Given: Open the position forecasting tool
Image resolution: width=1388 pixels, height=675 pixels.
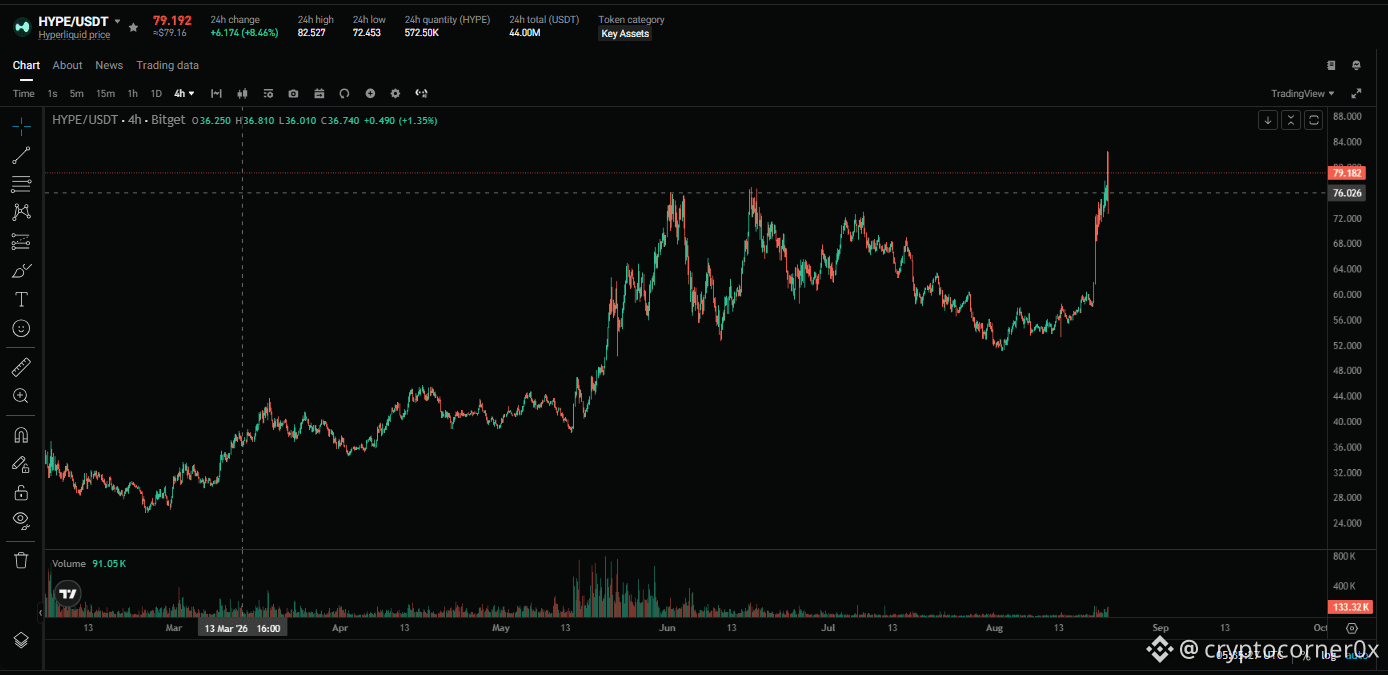Looking at the screenshot, I should pos(21,241).
